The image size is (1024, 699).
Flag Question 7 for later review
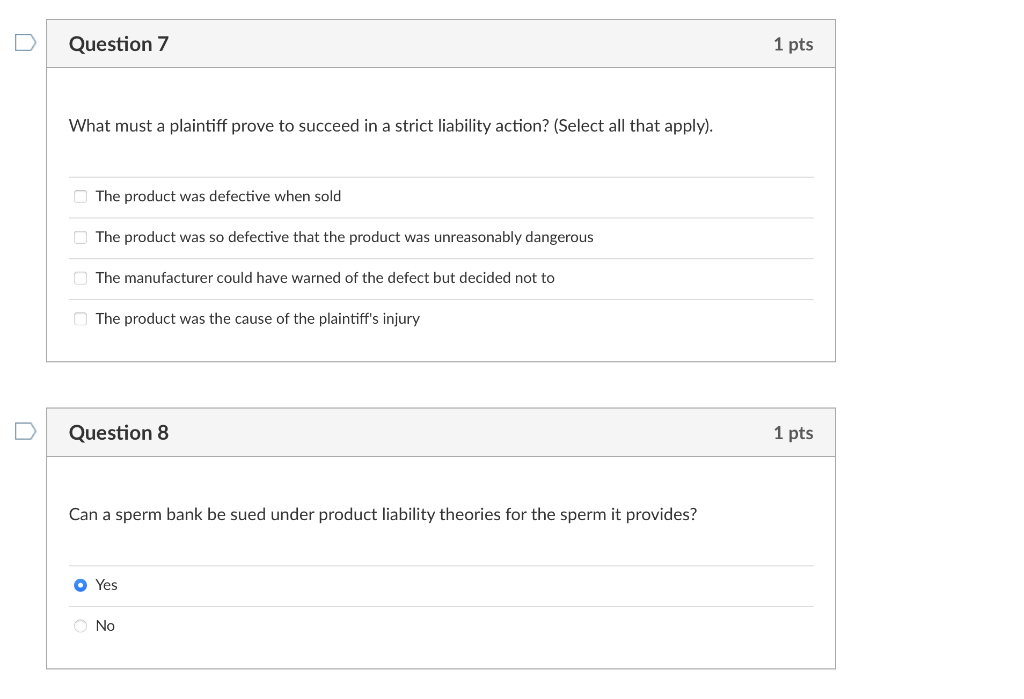click(23, 42)
